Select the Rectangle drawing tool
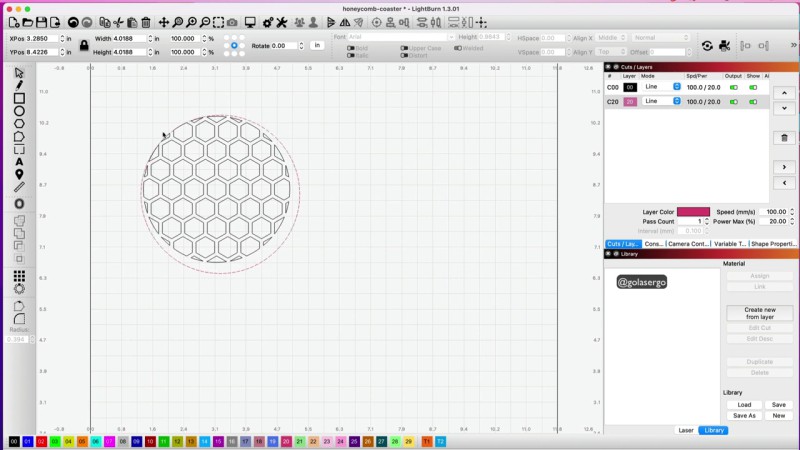 click(x=19, y=99)
